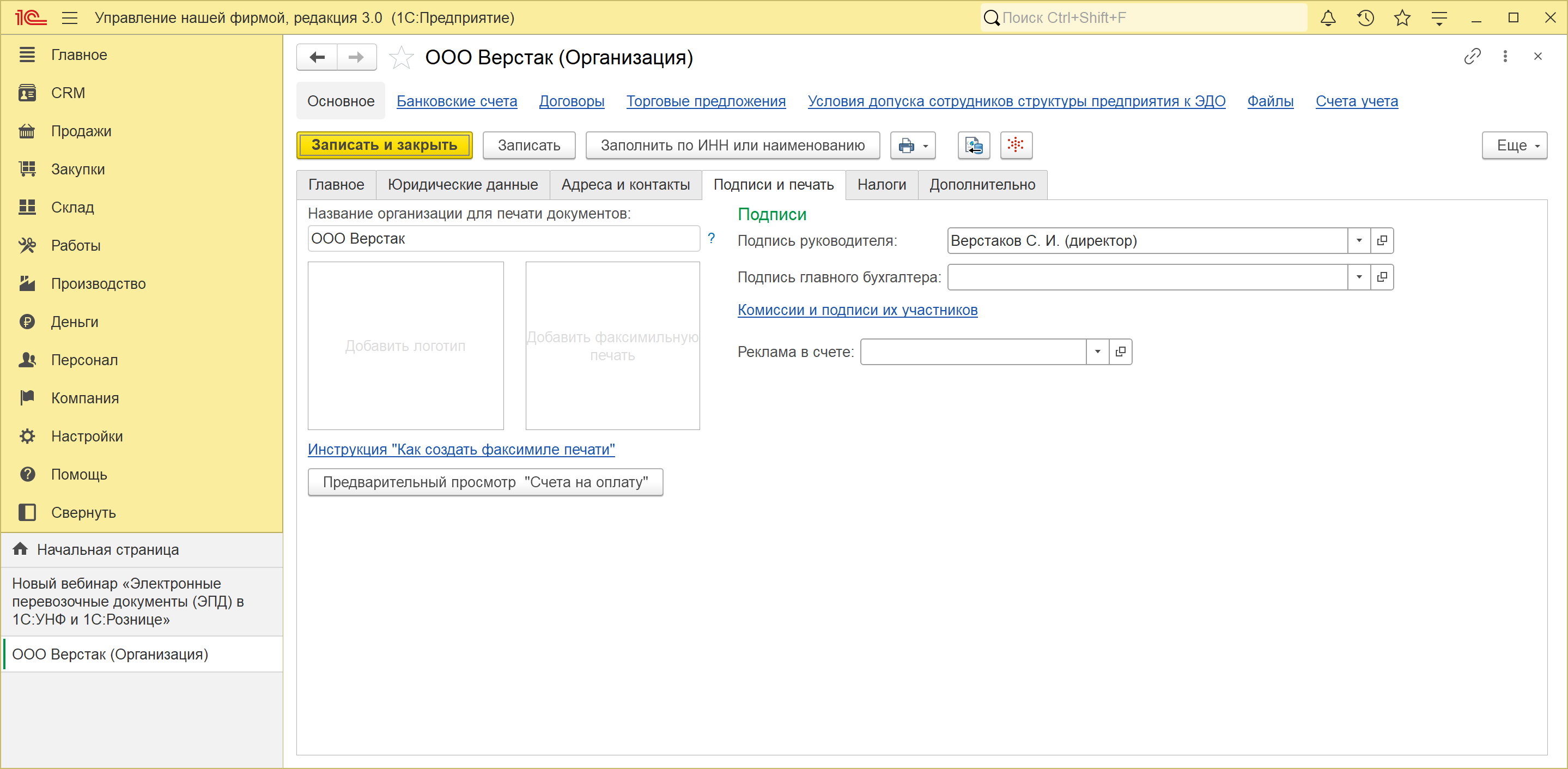Screen dimensions: 1568x769
Task: Click the Добавить логотип image area
Action: coord(406,346)
